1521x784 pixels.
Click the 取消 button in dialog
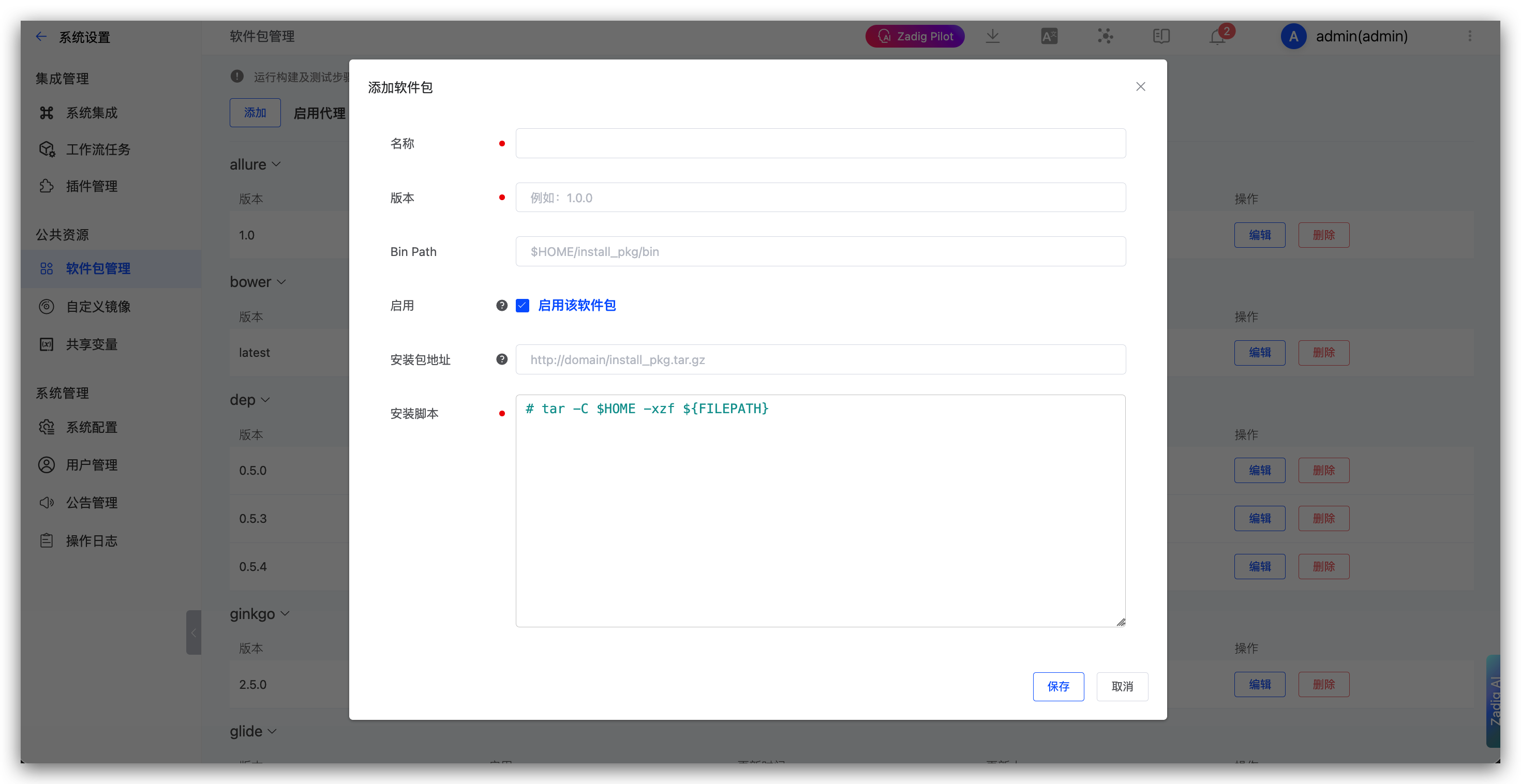coord(1122,686)
